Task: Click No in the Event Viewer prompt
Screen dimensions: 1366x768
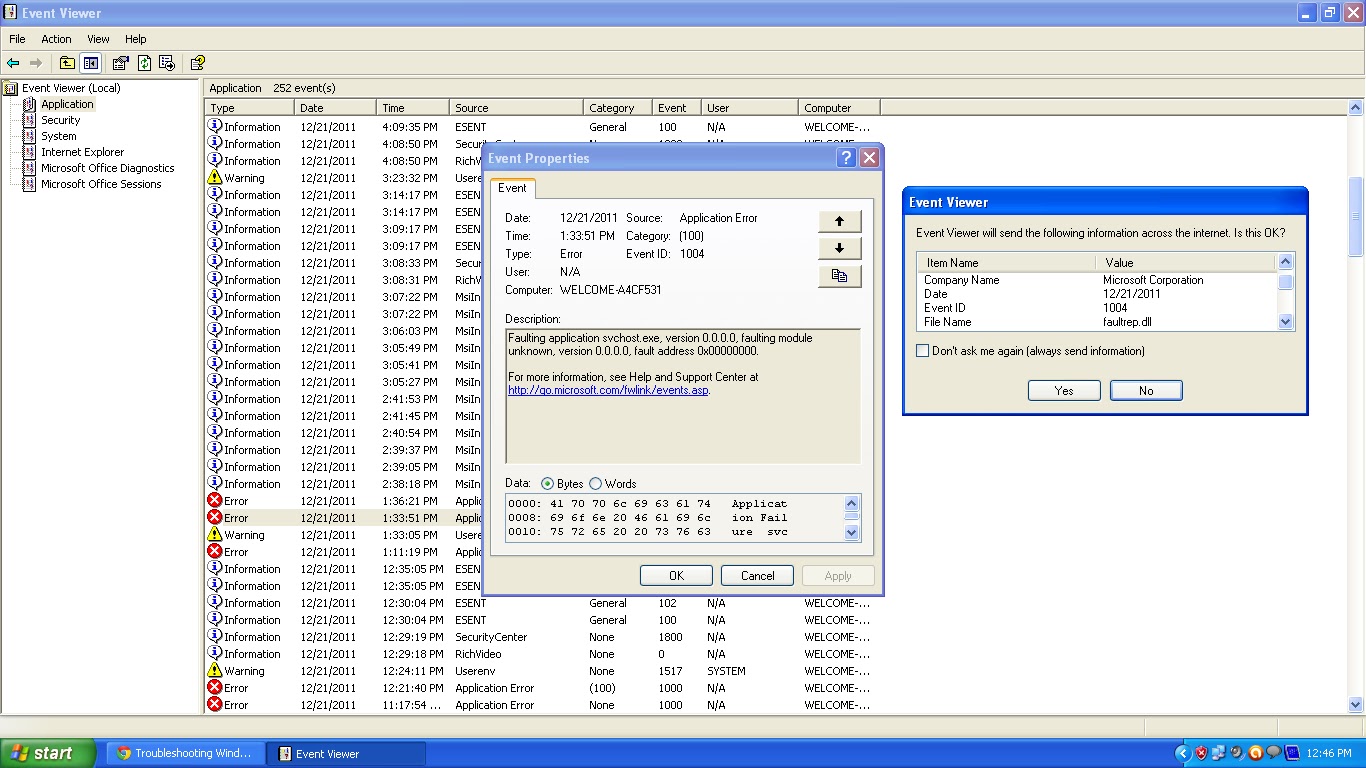Action: [x=1145, y=390]
